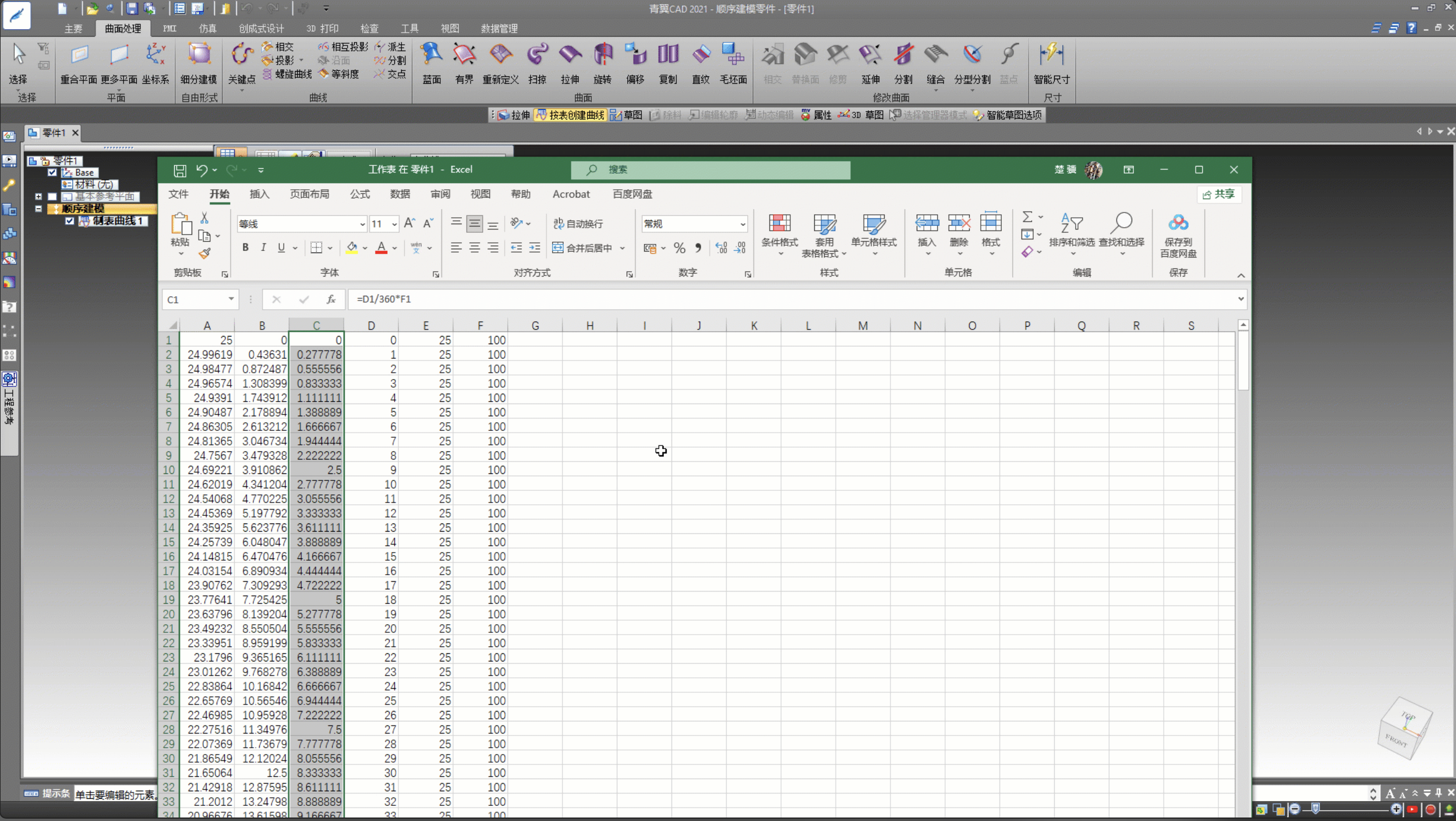1456x821 pixels.
Task: Click the 粘贴 paste button
Action: pos(181,235)
